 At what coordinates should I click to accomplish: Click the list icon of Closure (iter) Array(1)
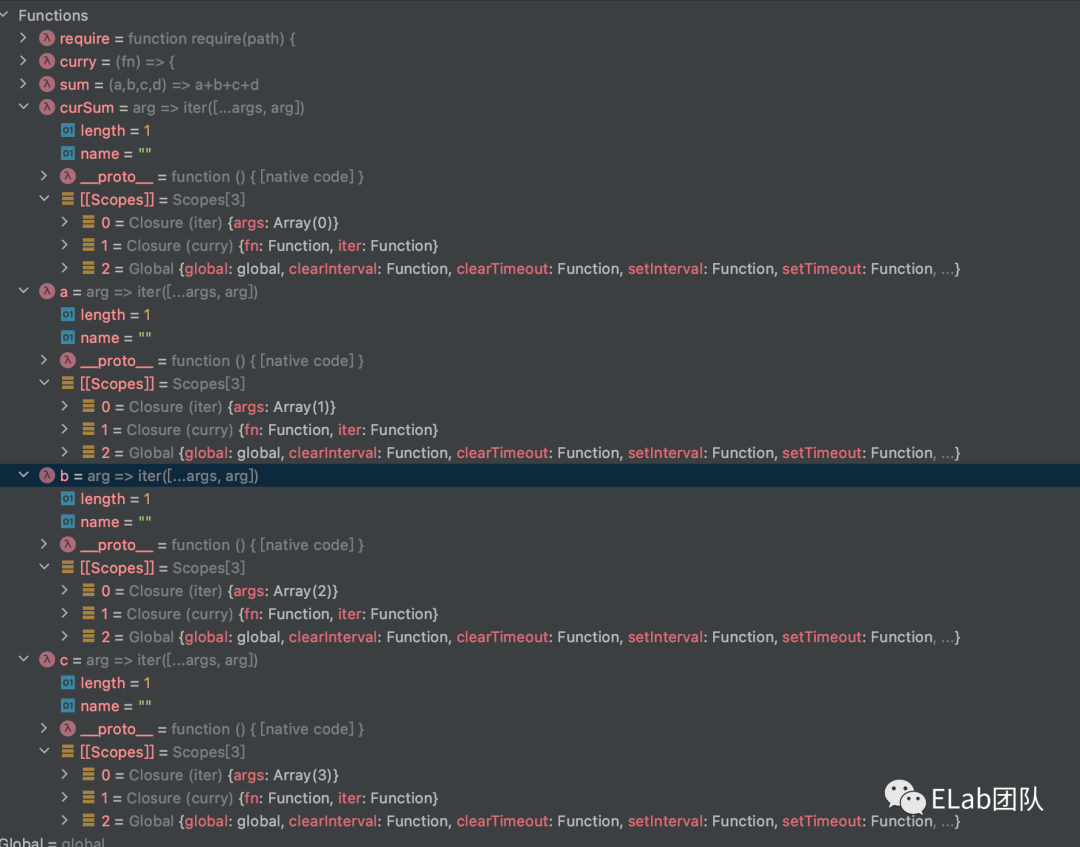(88, 406)
